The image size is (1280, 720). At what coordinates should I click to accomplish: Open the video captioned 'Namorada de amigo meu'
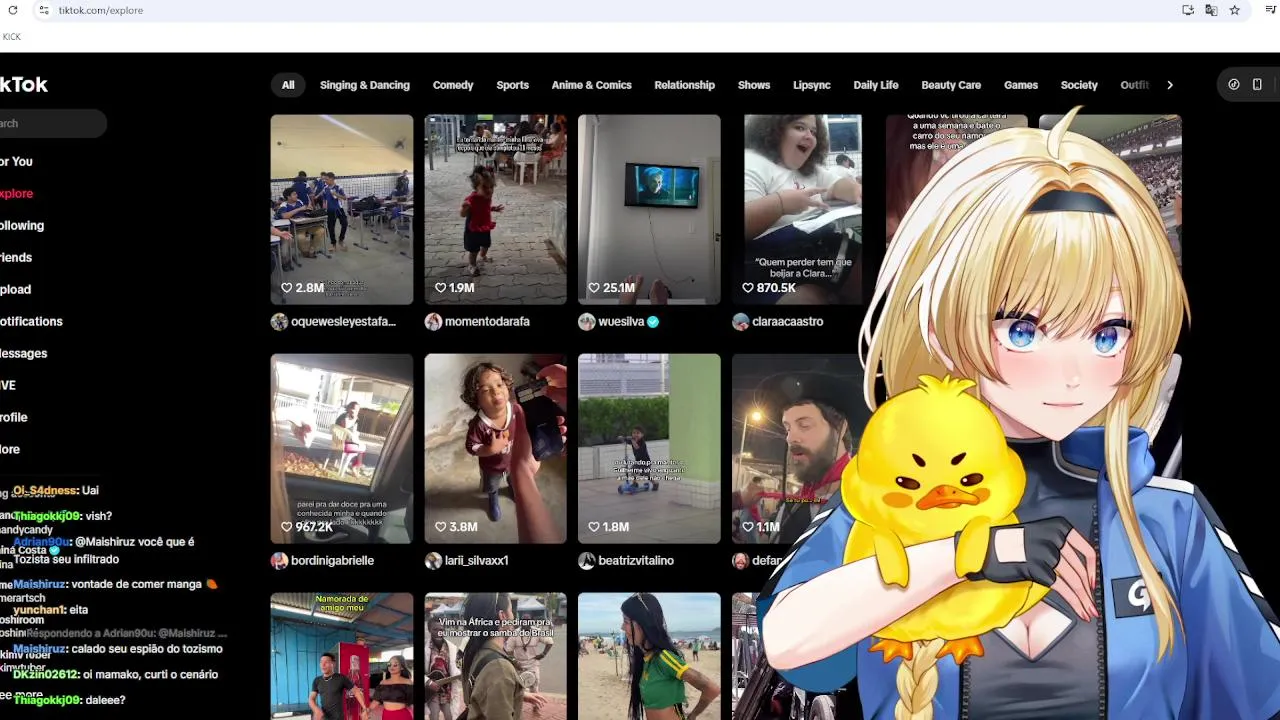341,656
